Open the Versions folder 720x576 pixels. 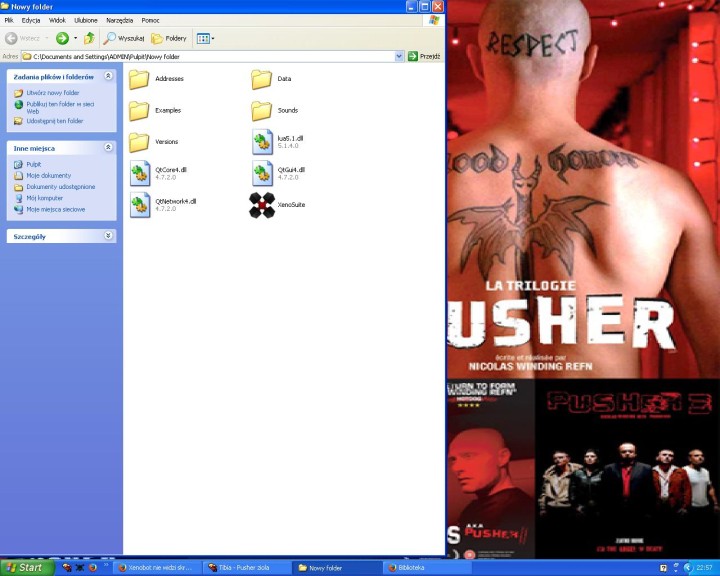pos(154,142)
